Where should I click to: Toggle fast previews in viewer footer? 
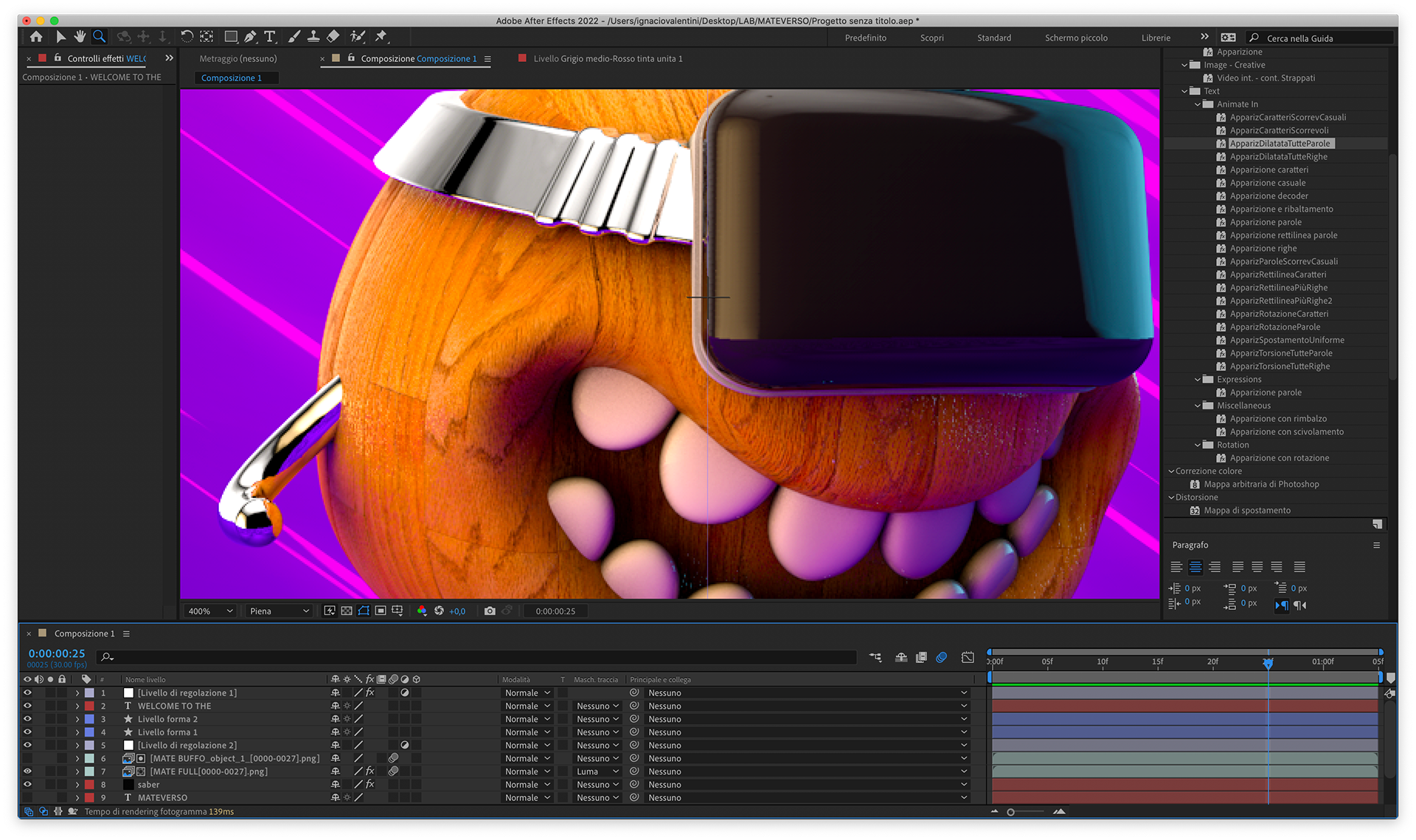(x=330, y=611)
